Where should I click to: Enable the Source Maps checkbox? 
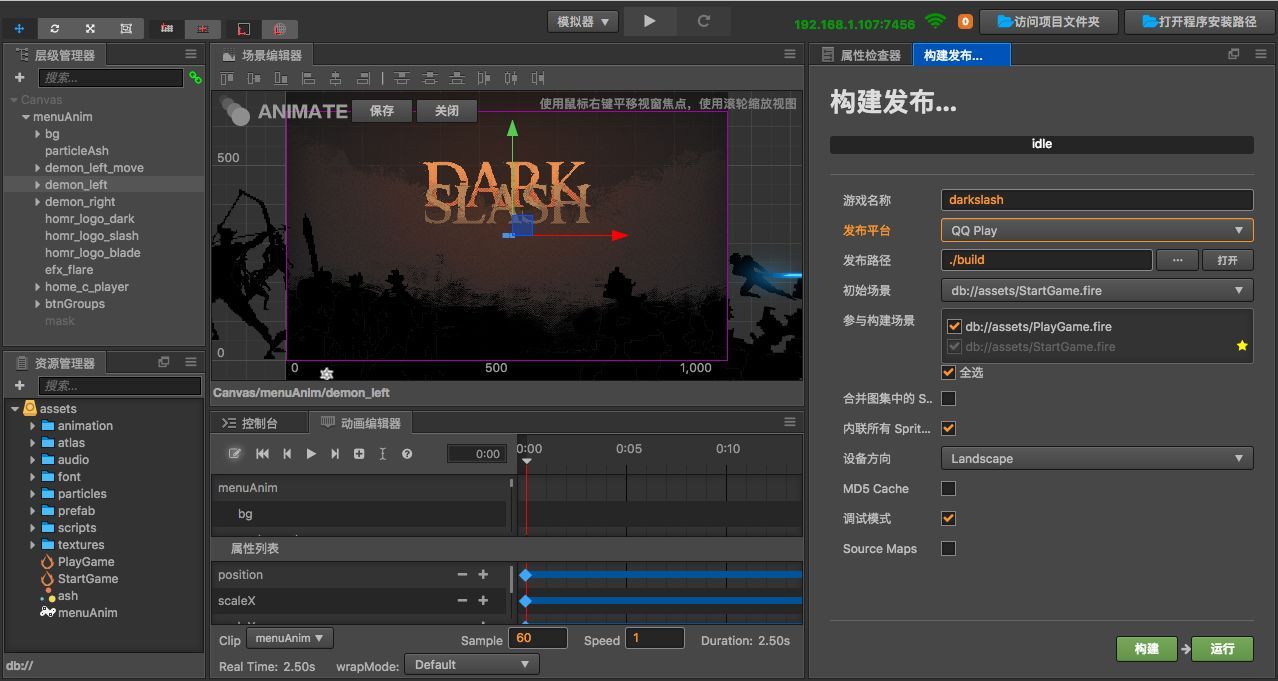coord(948,548)
